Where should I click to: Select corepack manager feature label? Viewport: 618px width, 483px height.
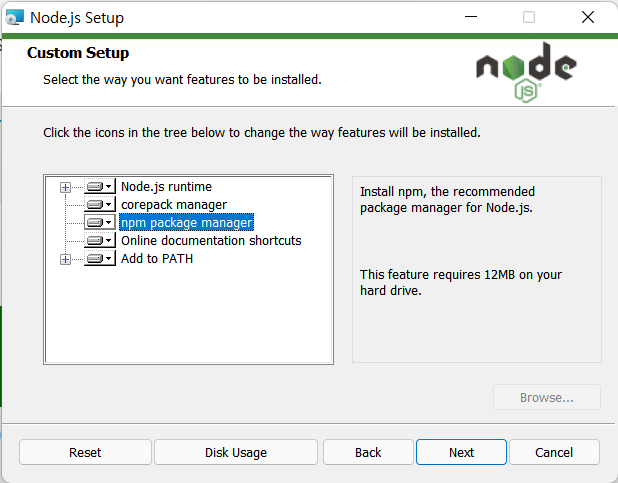[174, 205]
